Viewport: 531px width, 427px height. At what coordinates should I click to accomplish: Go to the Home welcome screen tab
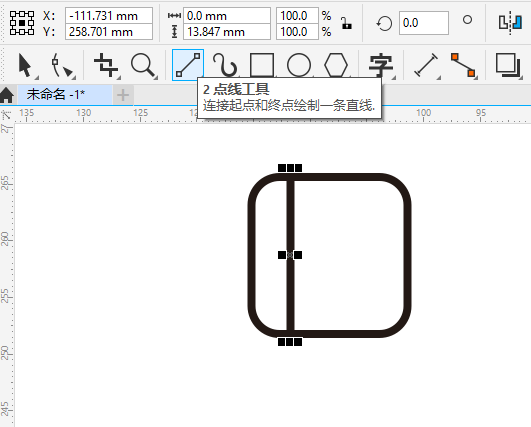point(7,95)
